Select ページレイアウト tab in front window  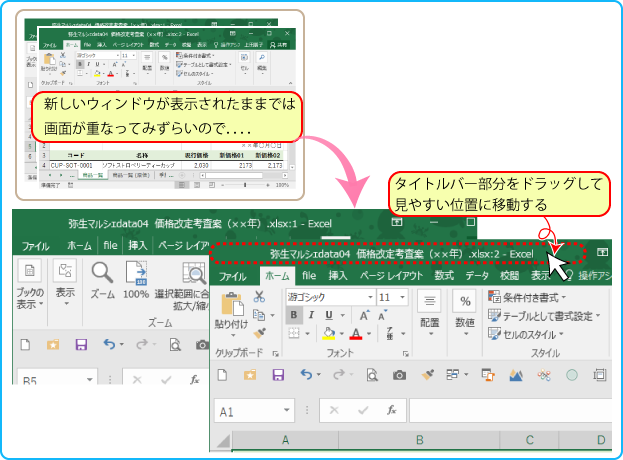tap(391, 275)
